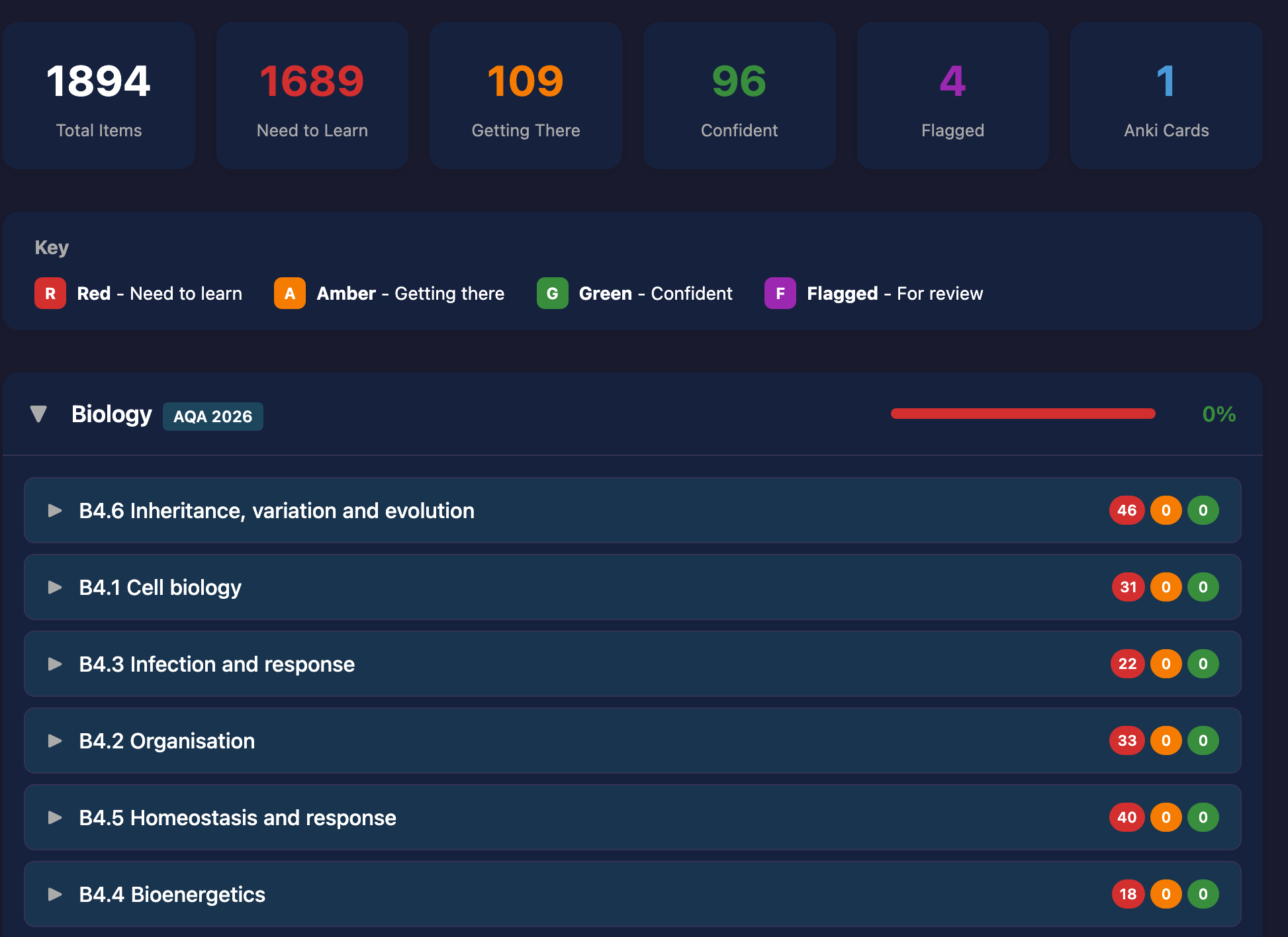
Task: Open the AQA 2026 exam board tag
Action: tap(212, 416)
